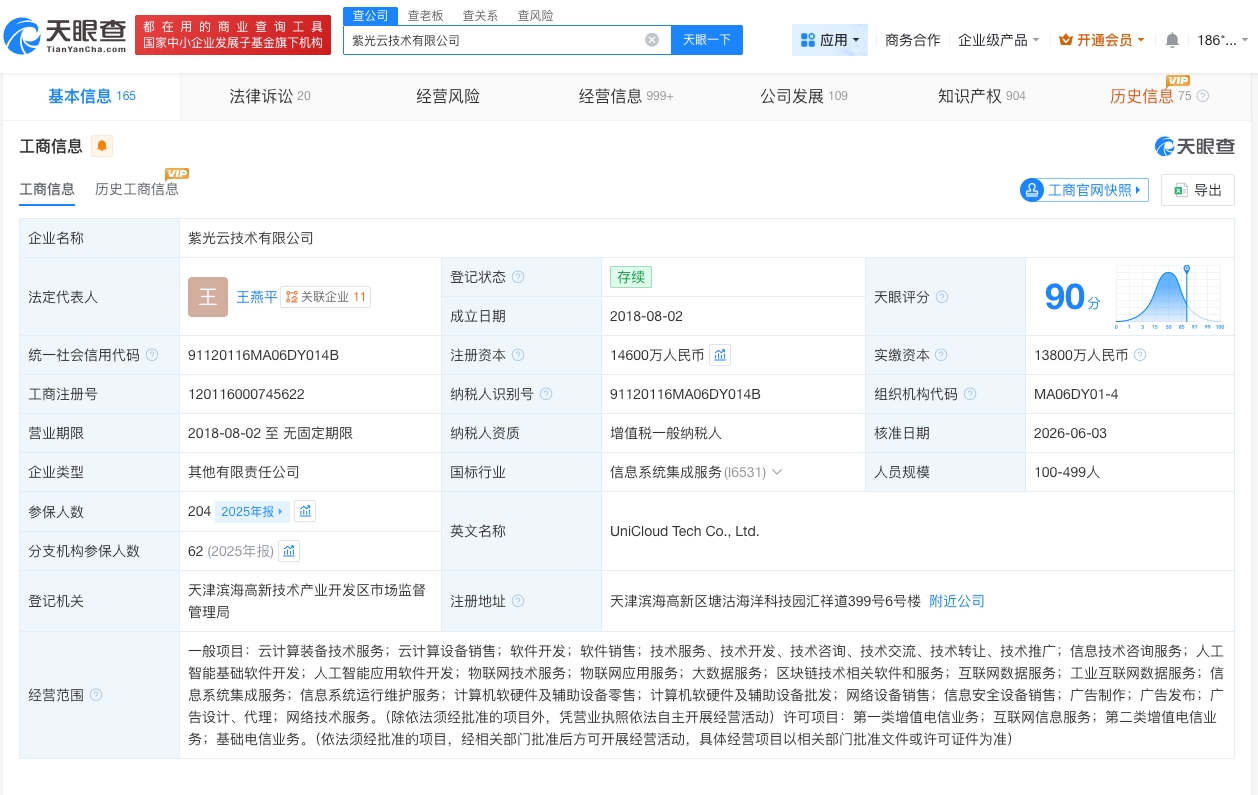This screenshot has height=795, width=1258.
Task: Click the English name UniCloud Tech Co., Ltd.
Action: point(685,531)
